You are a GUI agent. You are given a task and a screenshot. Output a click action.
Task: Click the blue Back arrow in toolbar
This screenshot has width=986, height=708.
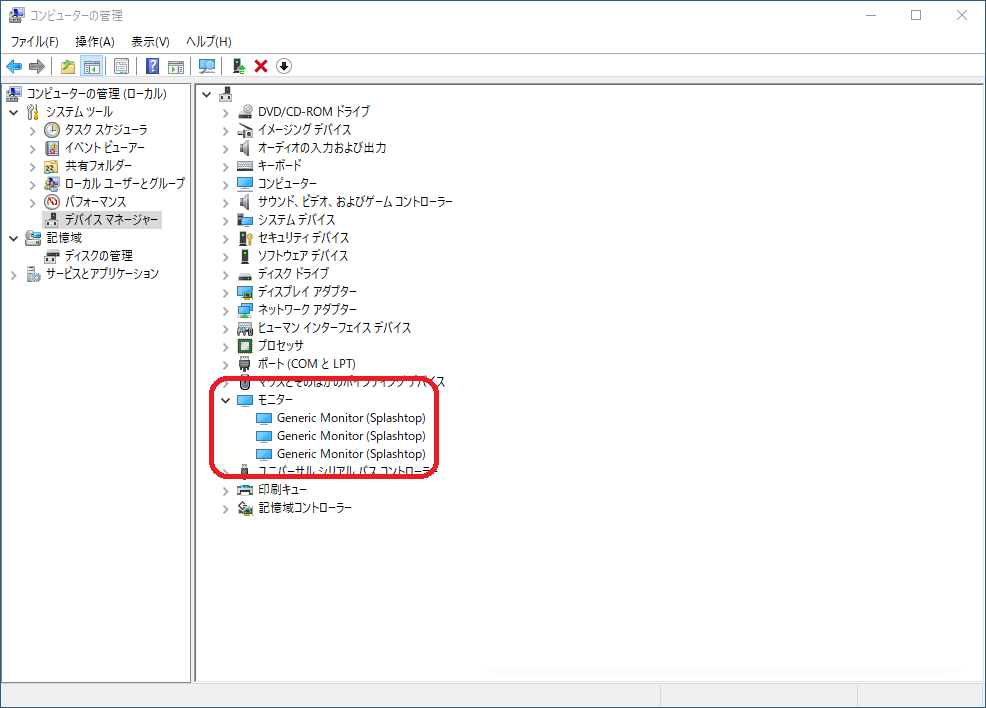coord(14,66)
